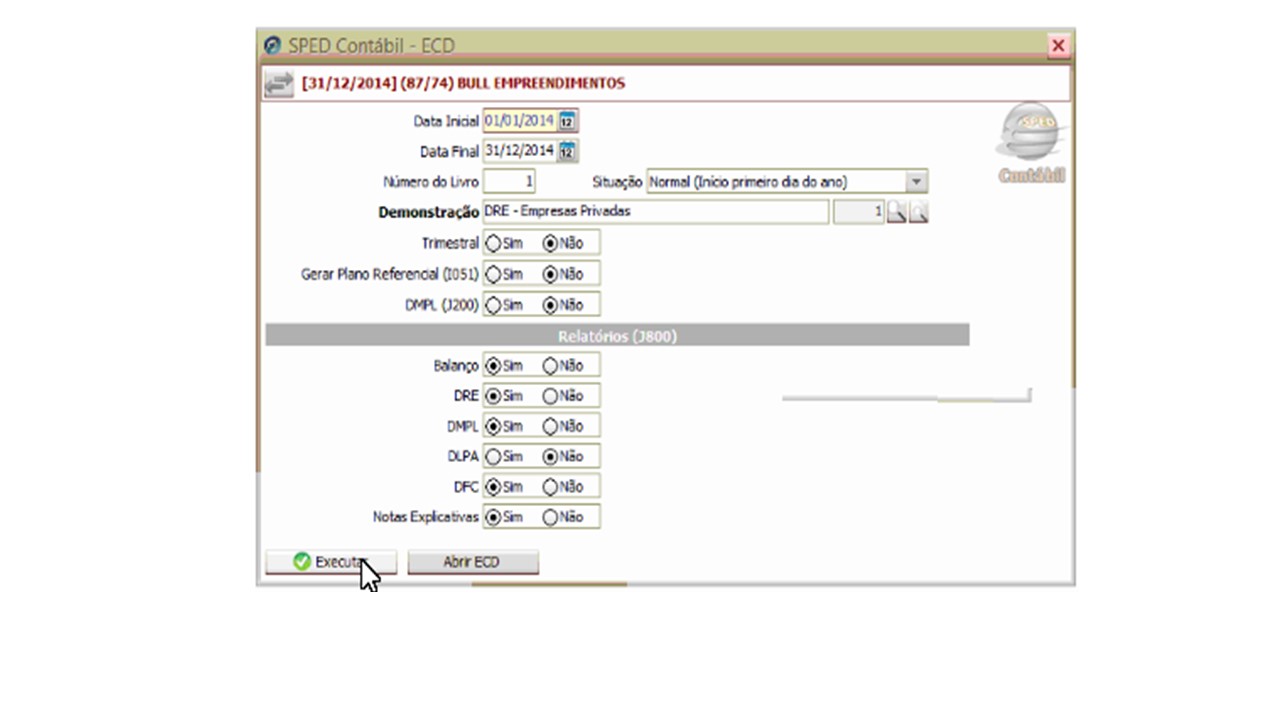Click the SPED Contábil app icon in title bar
1280x720 pixels.
pos(272,46)
